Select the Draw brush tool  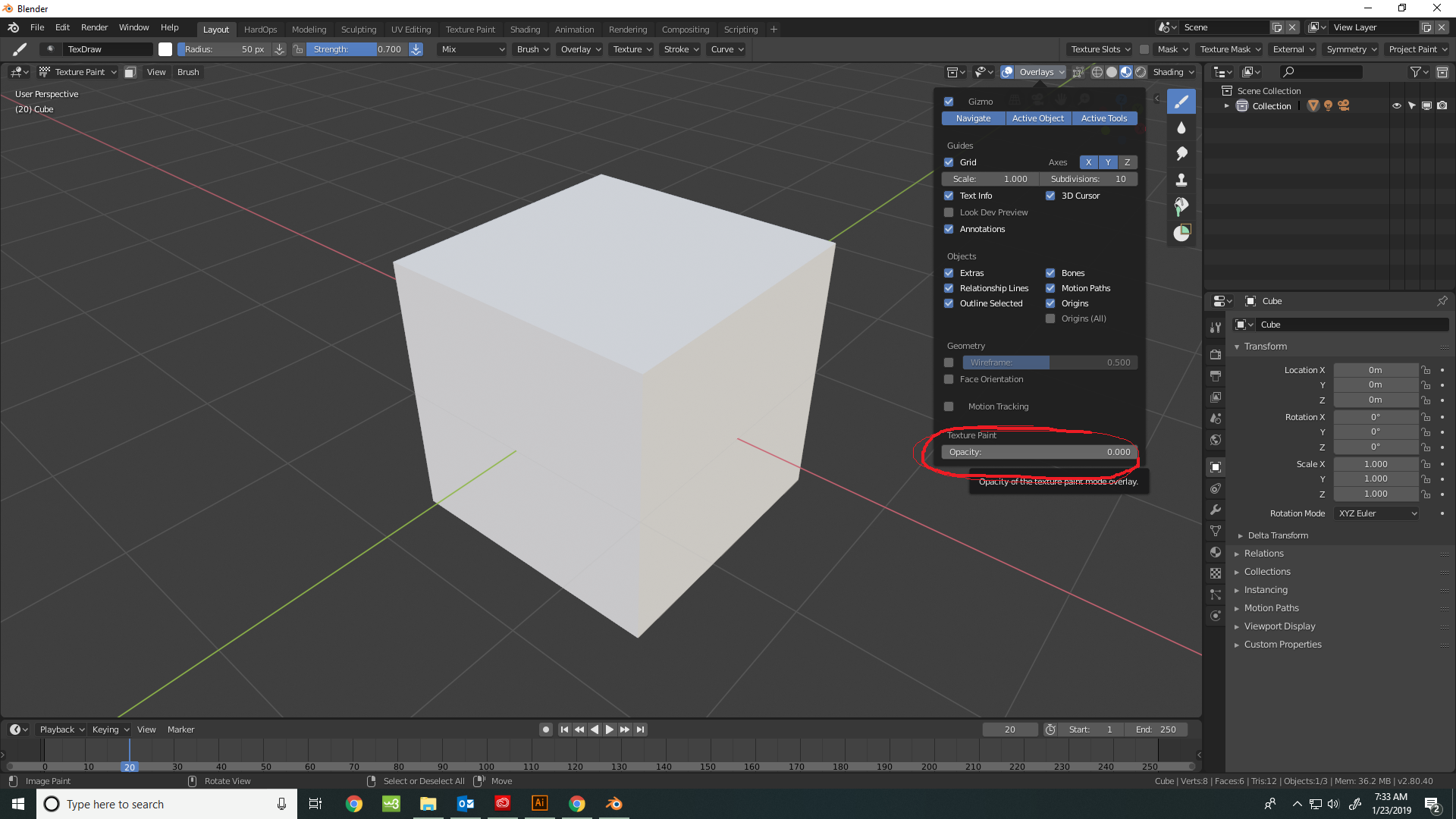click(x=1181, y=102)
